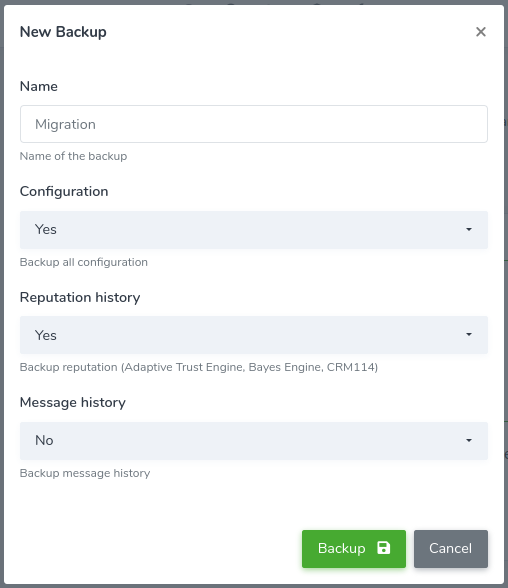Close the New Backup dialog with X
508x588 pixels.
tap(481, 32)
